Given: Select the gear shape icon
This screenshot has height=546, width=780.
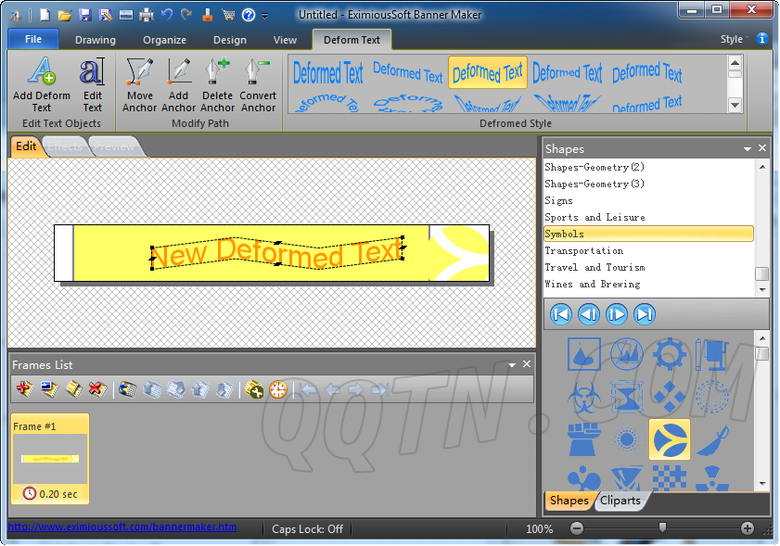Looking at the screenshot, I should (x=669, y=354).
